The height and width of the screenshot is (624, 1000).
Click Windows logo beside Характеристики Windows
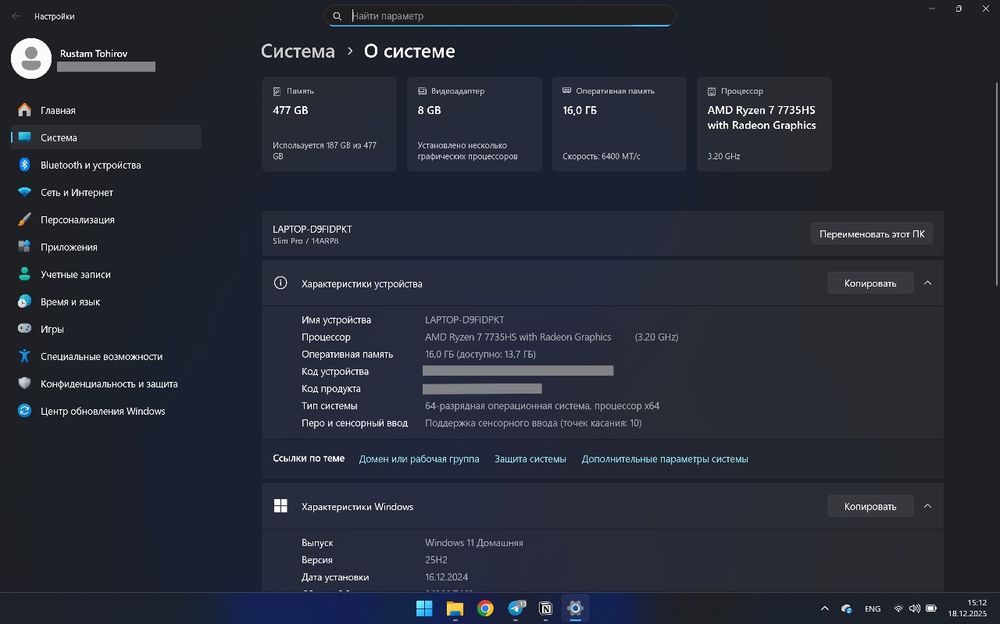click(281, 506)
